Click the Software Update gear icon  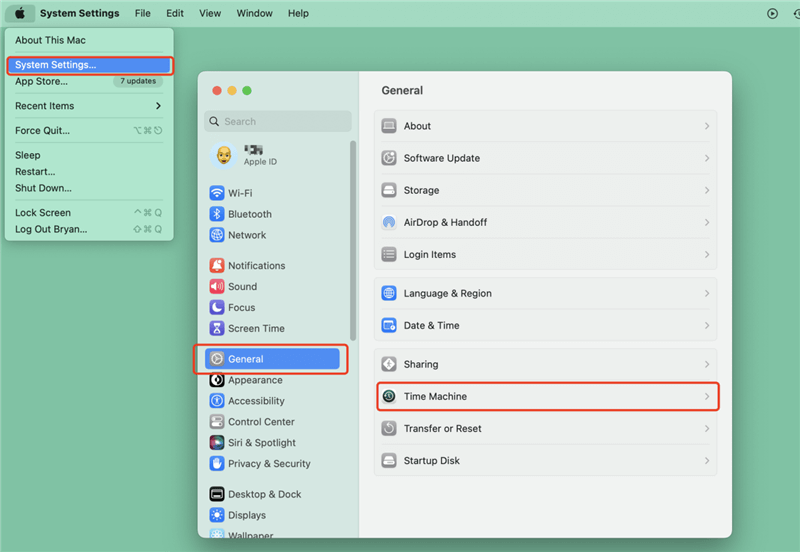389,158
